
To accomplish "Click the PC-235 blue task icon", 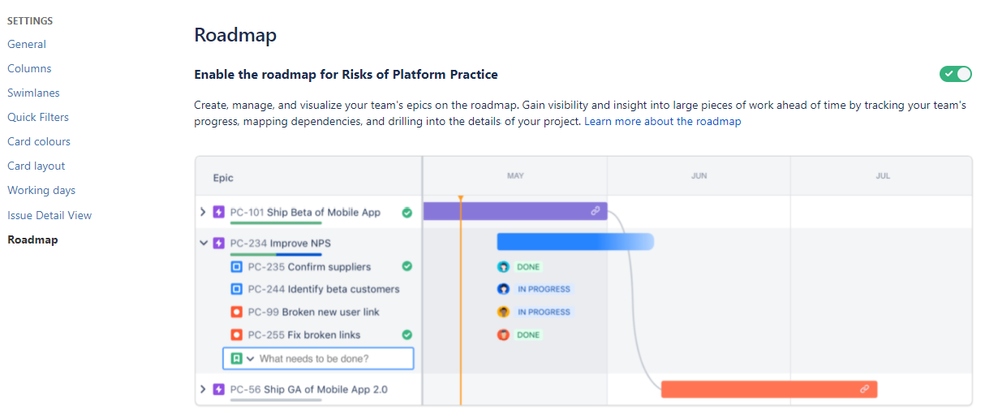I will [237, 267].
